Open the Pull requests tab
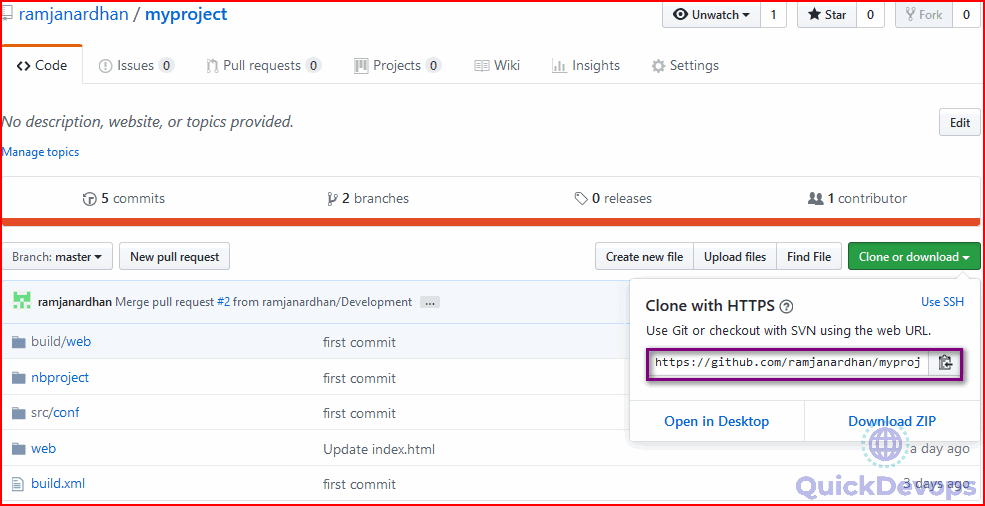The width and height of the screenshot is (985, 506). (x=263, y=66)
